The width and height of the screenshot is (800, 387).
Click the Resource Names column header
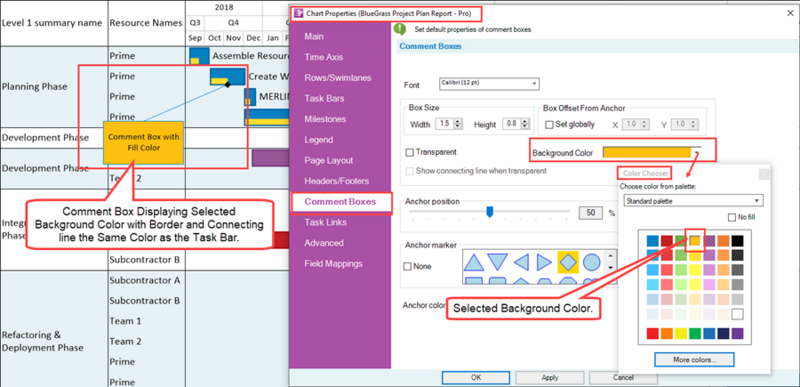(146, 23)
